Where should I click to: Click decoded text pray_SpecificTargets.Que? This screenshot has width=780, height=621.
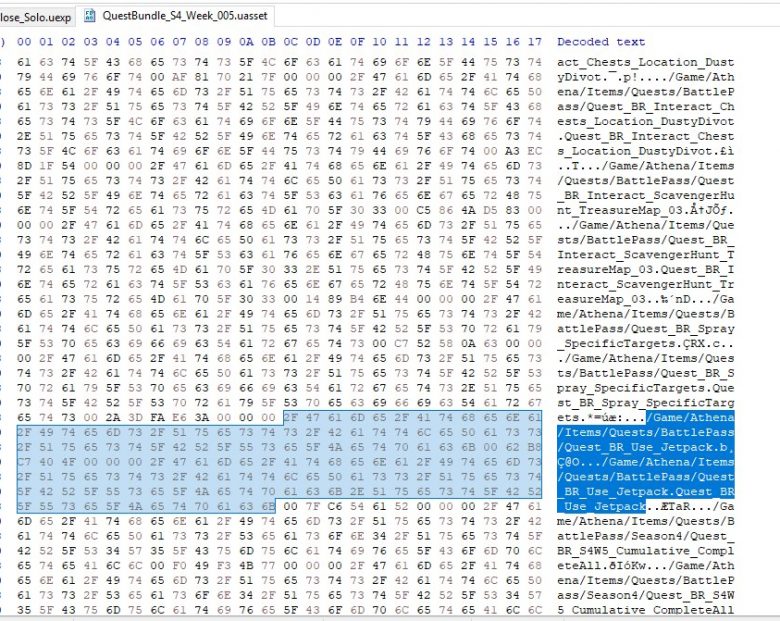[x=646, y=388]
